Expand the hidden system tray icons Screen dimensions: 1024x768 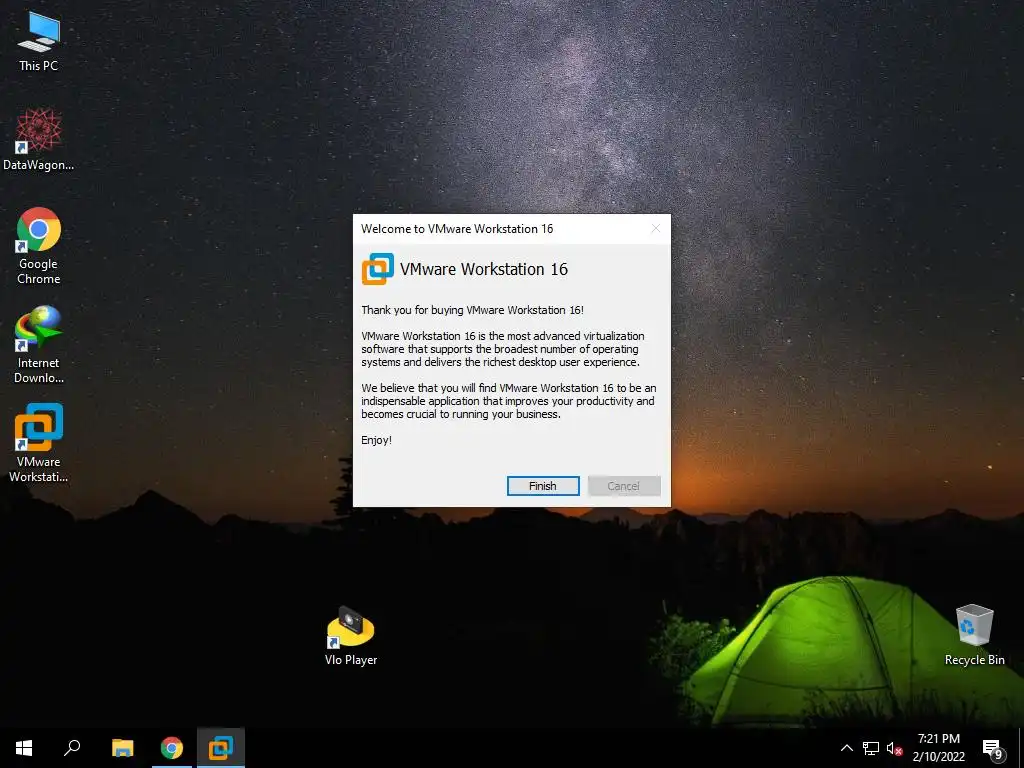pos(846,748)
